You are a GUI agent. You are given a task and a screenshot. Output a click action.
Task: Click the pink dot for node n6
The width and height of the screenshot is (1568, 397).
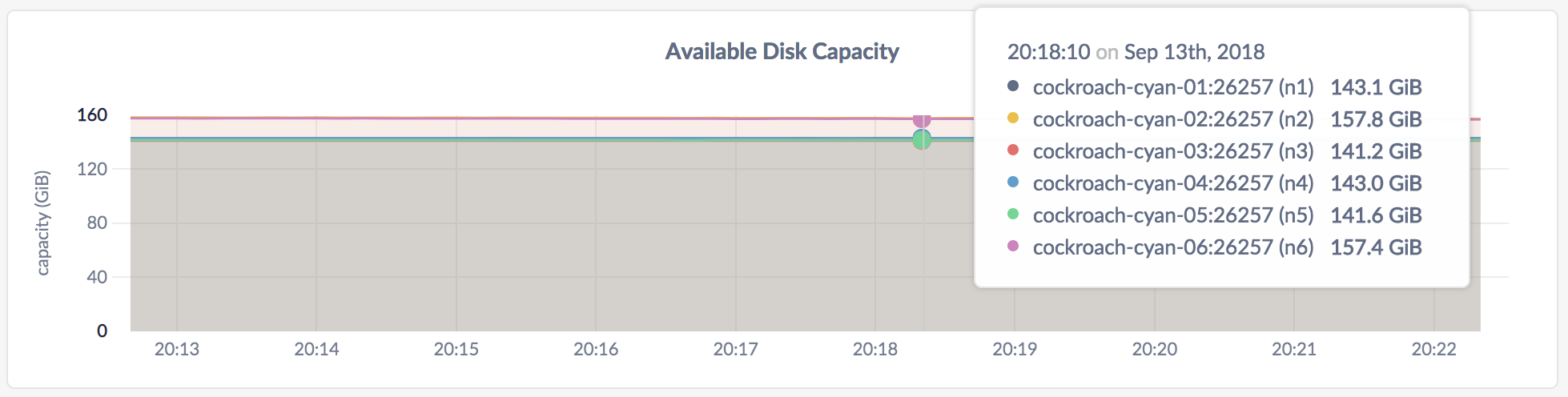[1013, 247]
